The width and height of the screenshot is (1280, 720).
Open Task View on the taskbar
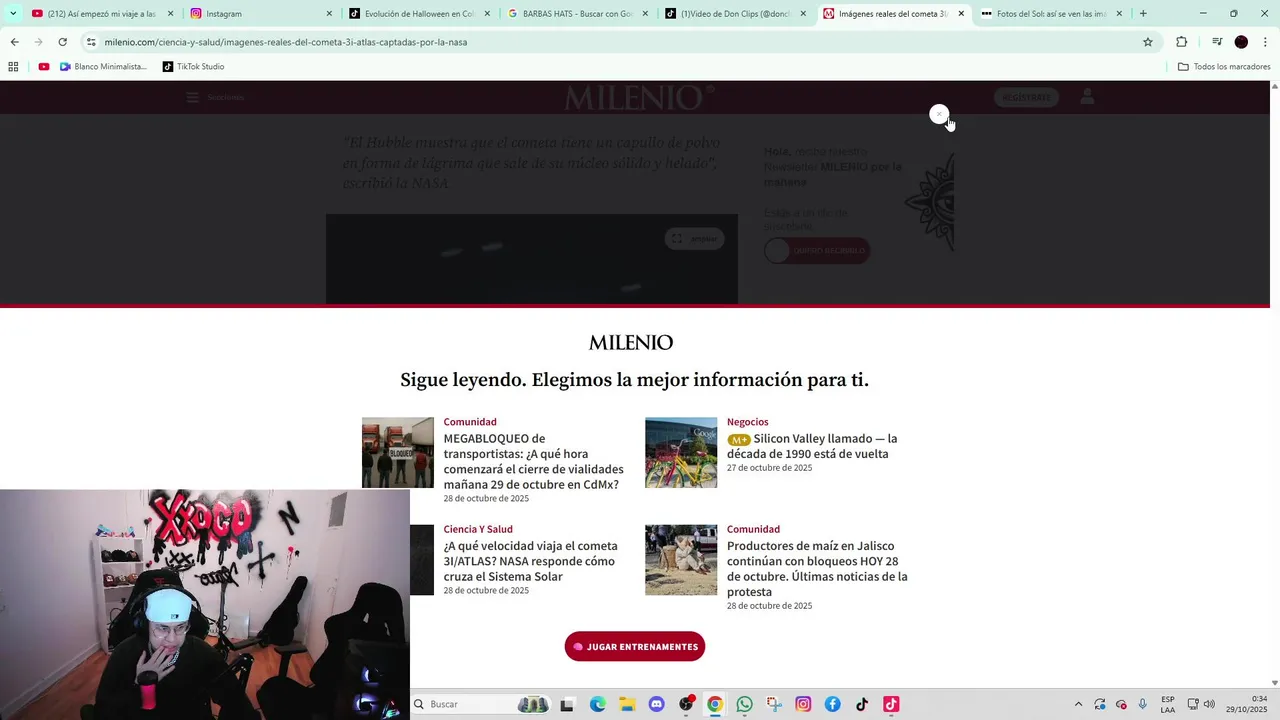567,704
